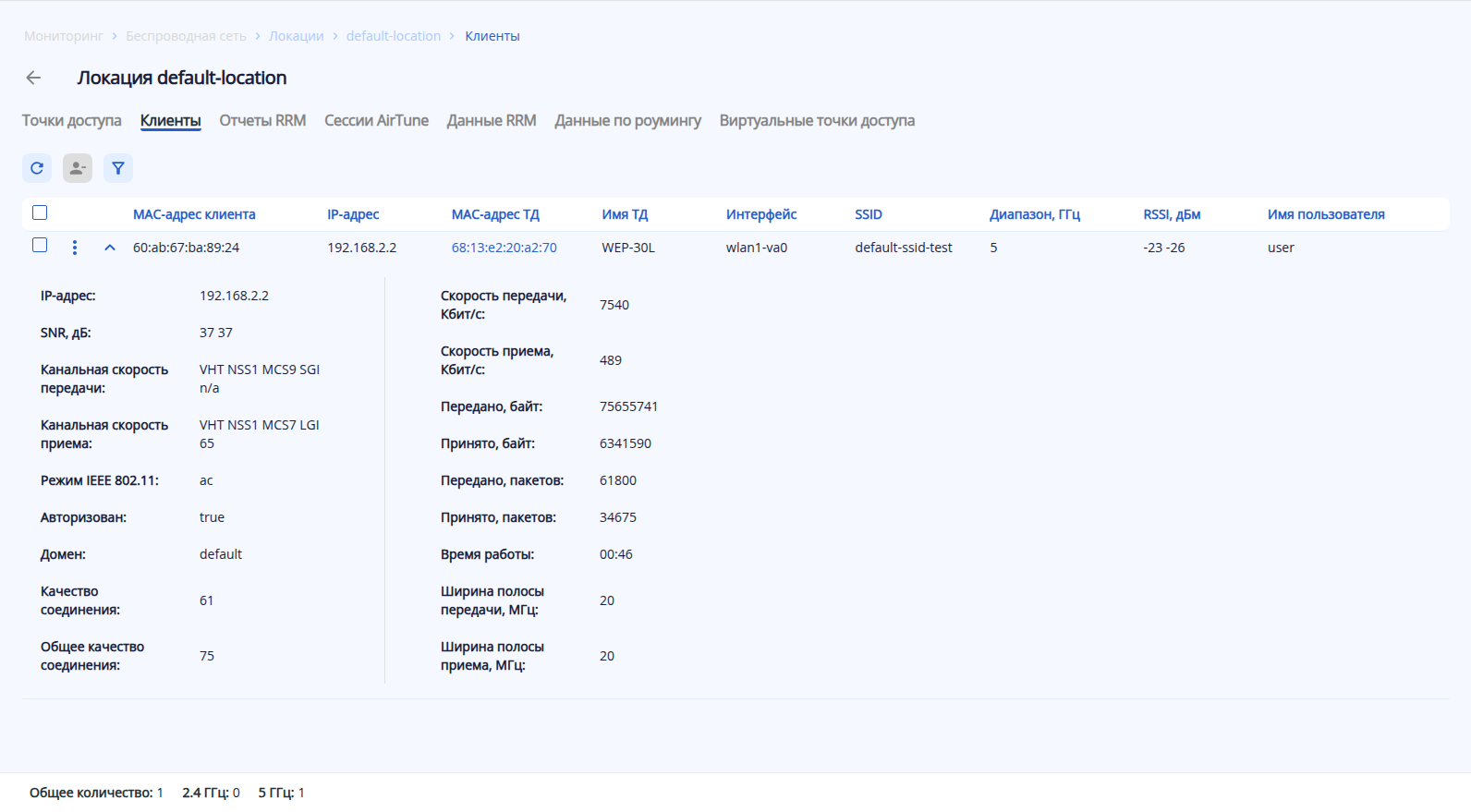Open access point MAC link 68:13:e2:20:a2:70
The width and height of the screenshot is (1471, 812).
[504, 248]
